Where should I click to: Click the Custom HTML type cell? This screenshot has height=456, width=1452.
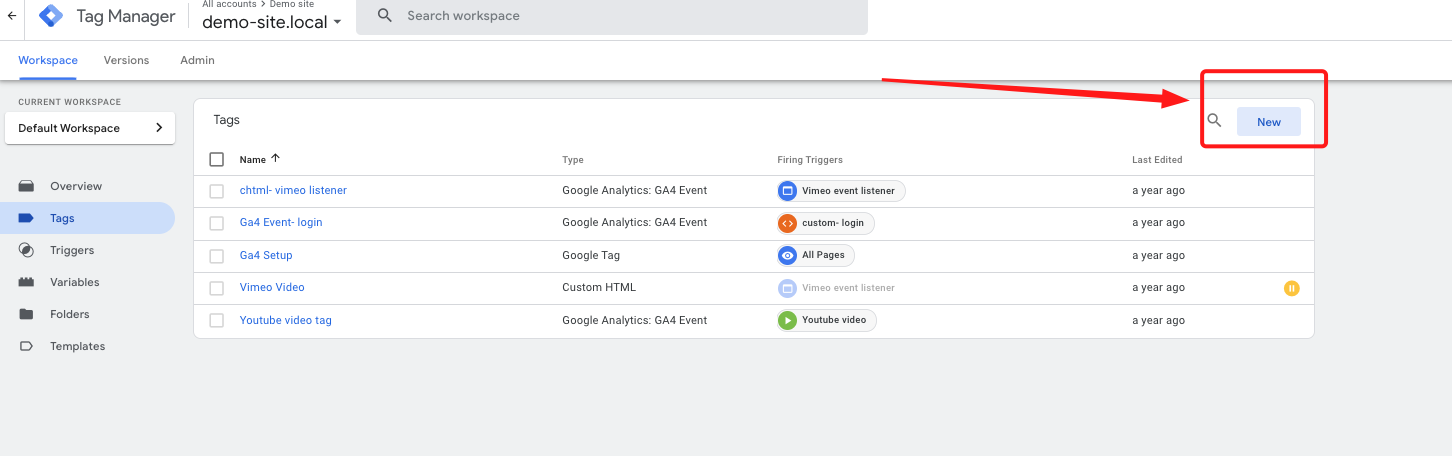pos(599,287)
